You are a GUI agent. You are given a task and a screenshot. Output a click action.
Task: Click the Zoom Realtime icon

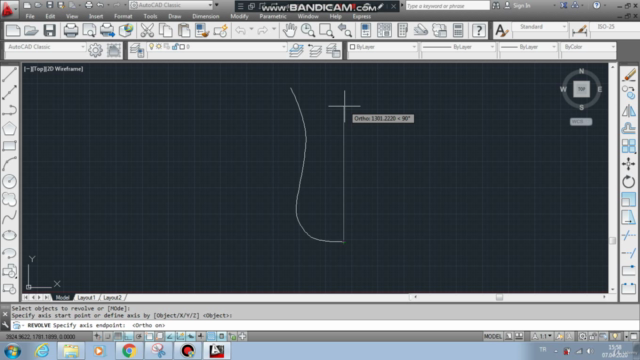pos(308,30)
